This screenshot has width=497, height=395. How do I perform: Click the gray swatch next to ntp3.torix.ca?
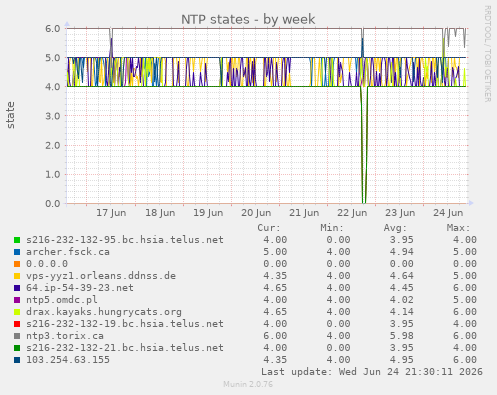pyautogui.click(x=17, y=336)
